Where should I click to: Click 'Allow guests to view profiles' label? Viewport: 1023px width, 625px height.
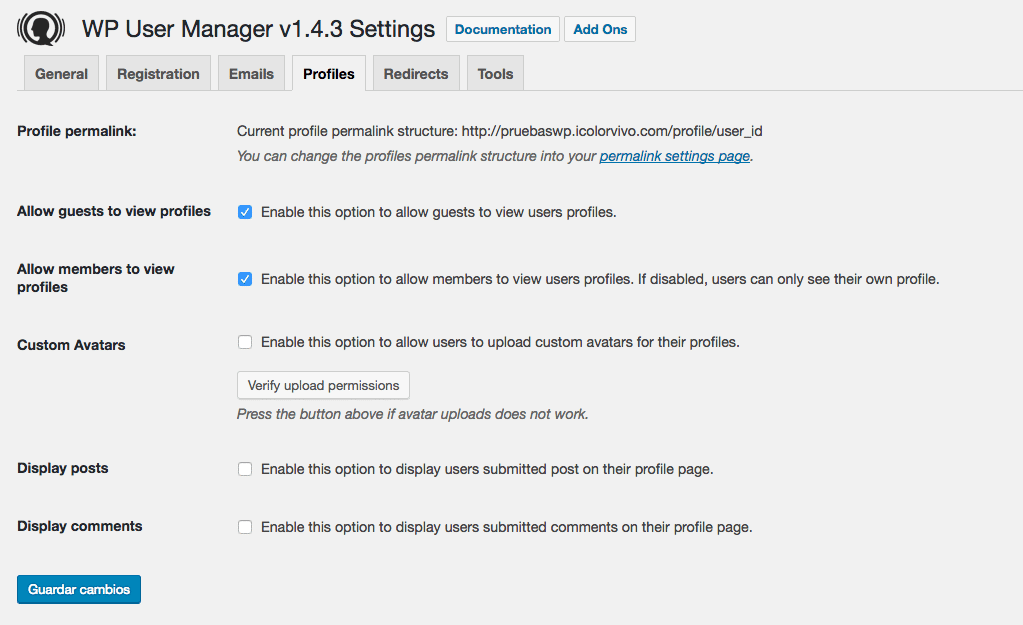tap(114, 211)
